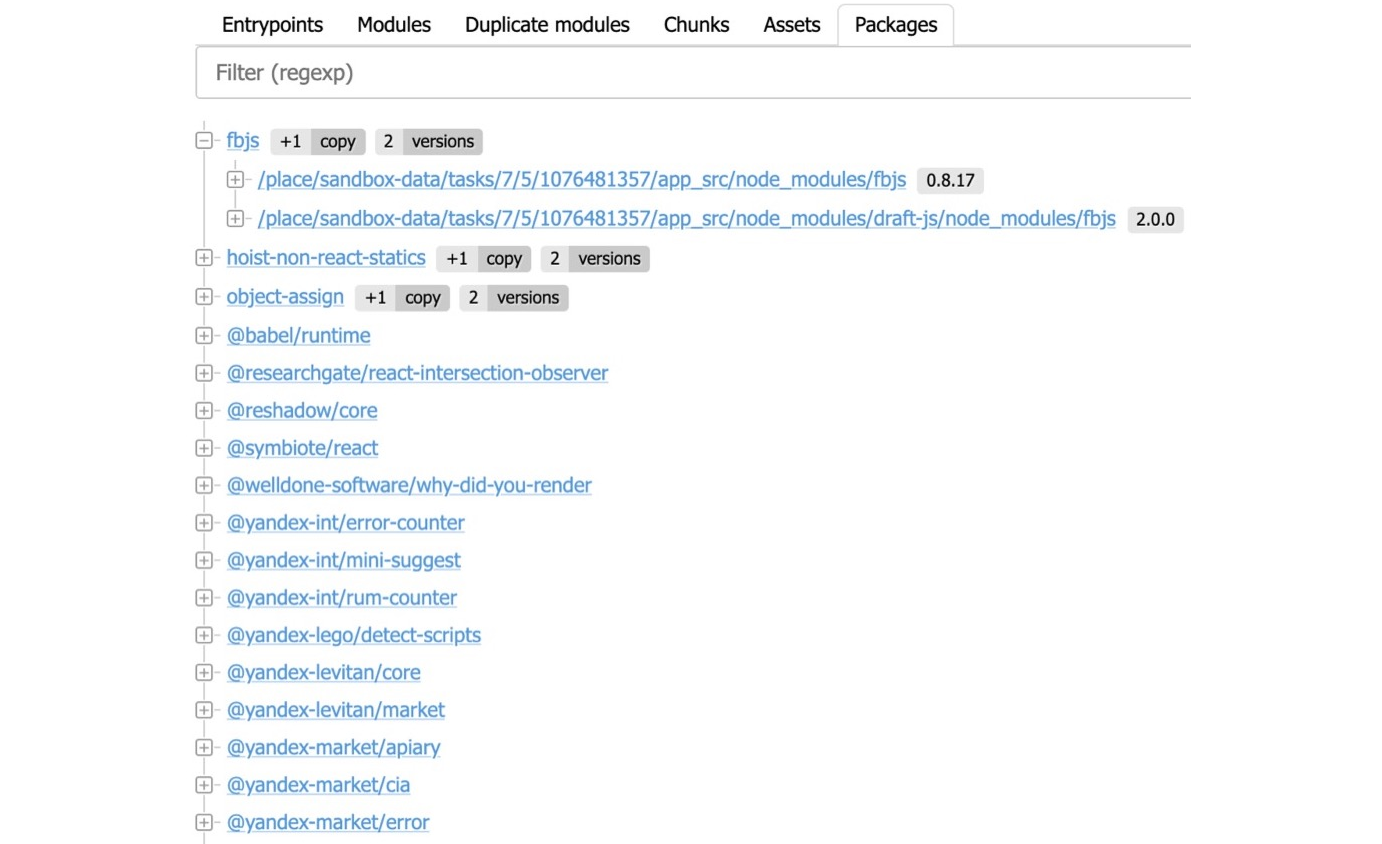Open the @yandex-int/error-counter link
This screenshot has height=844, width=1382.
346,523
